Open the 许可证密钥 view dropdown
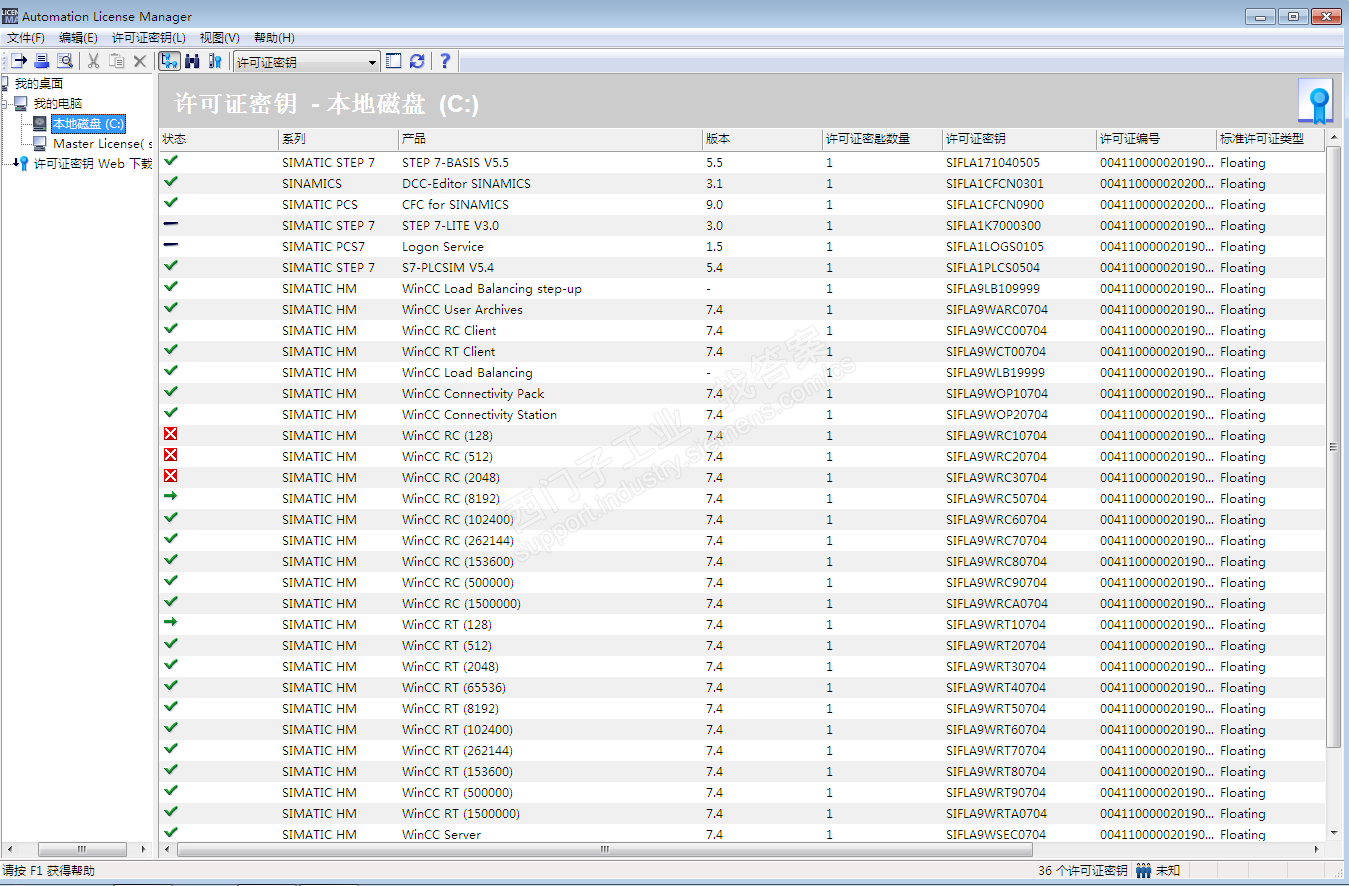1349x886 pixels. pos(373,62)
